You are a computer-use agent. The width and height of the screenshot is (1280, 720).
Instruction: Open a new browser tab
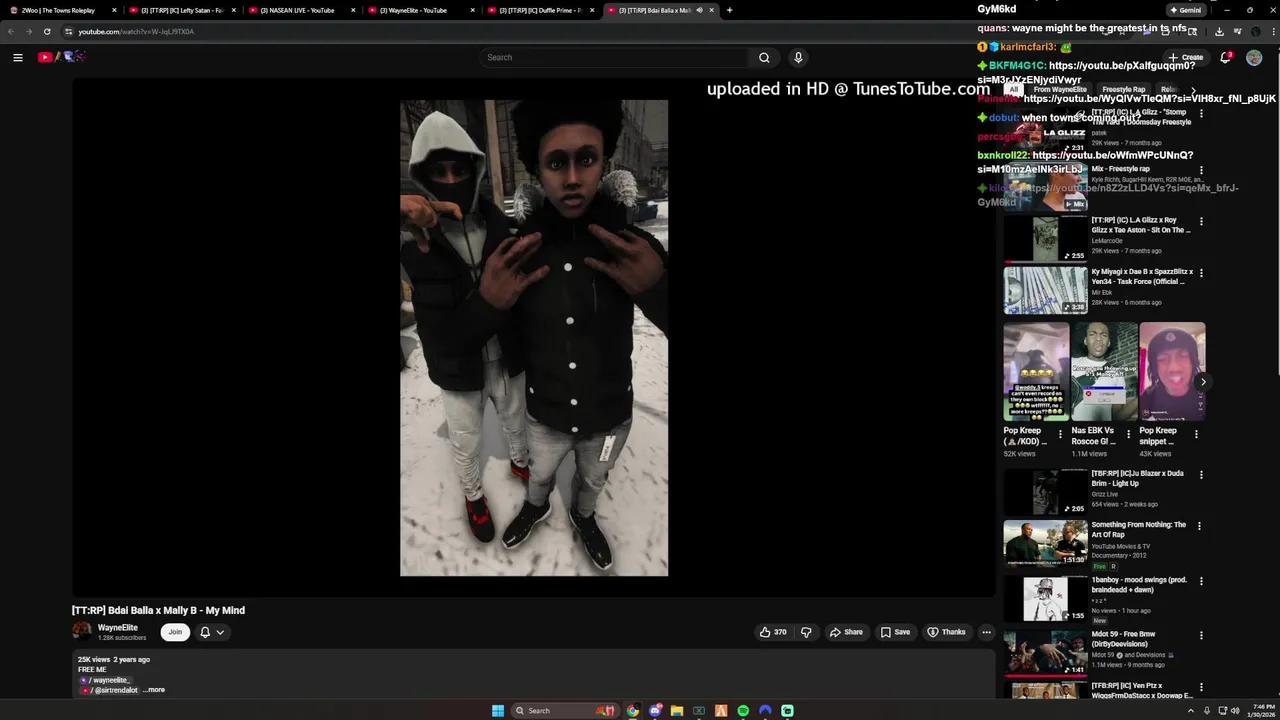729,10
